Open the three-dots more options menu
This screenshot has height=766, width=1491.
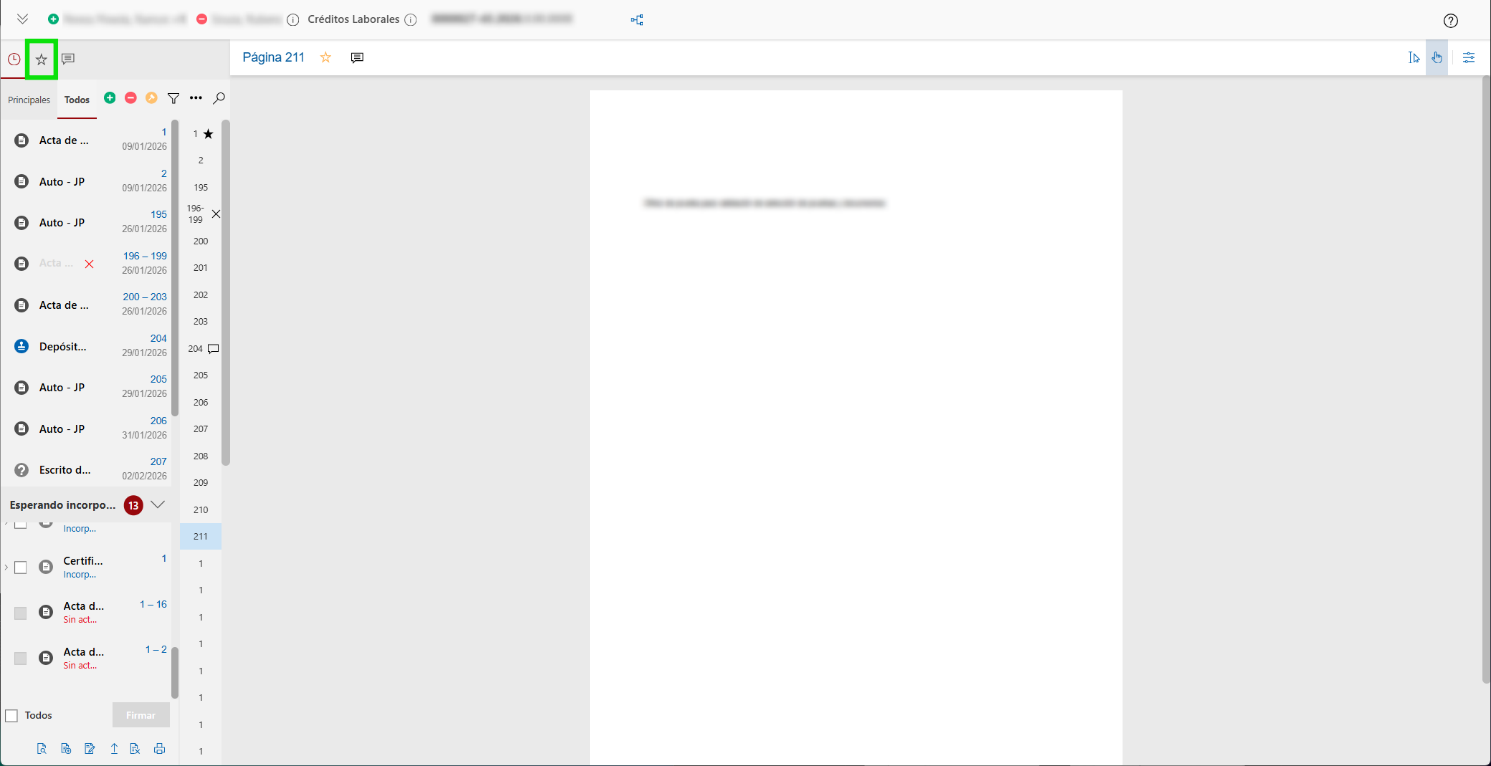coord(196,98)
